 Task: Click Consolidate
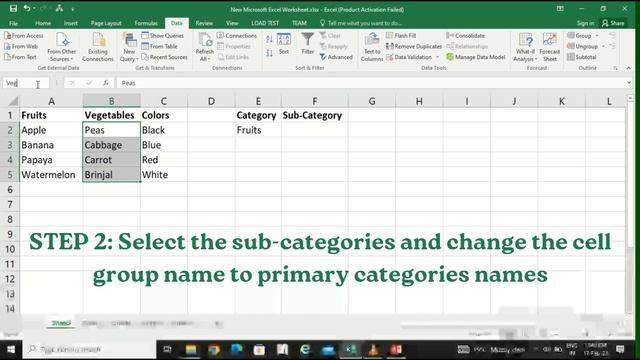pos(466,36)
